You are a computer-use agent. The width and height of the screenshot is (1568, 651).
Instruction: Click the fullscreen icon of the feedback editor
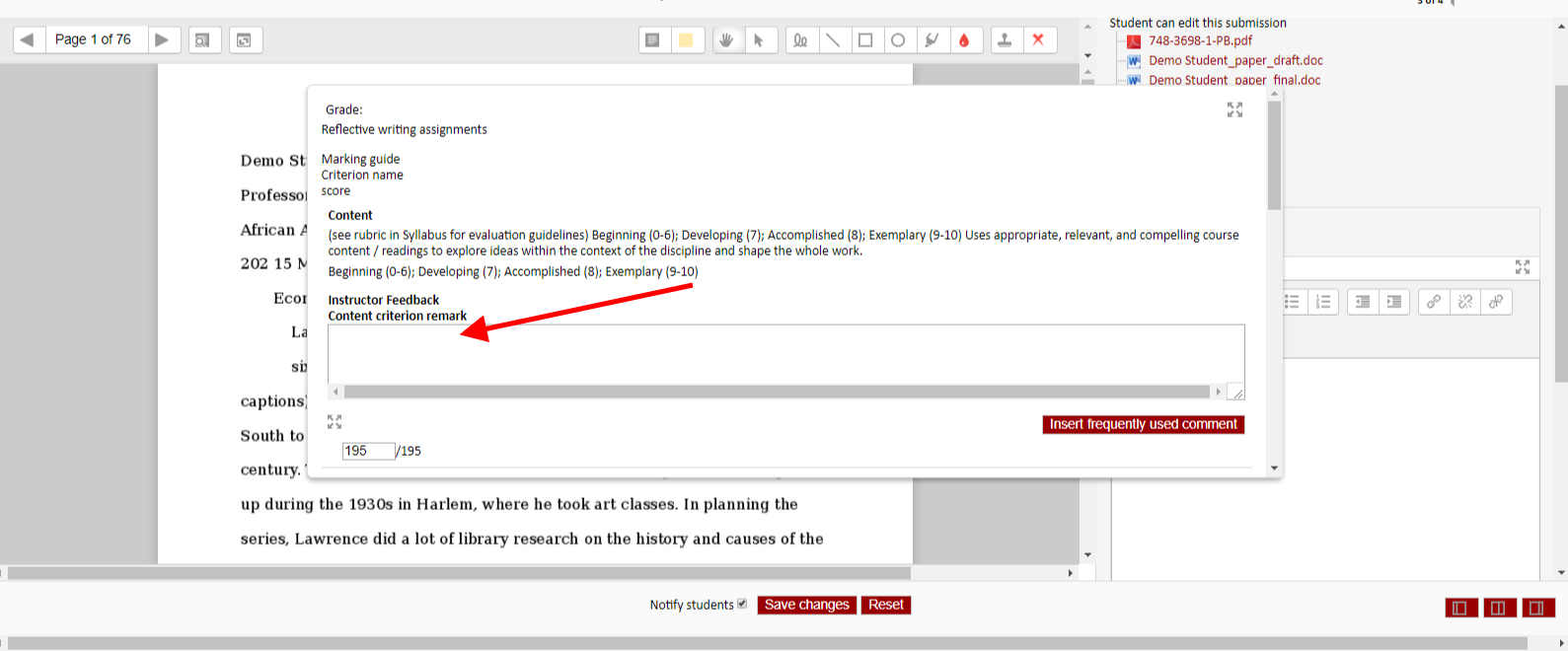tap(1523, 267)
